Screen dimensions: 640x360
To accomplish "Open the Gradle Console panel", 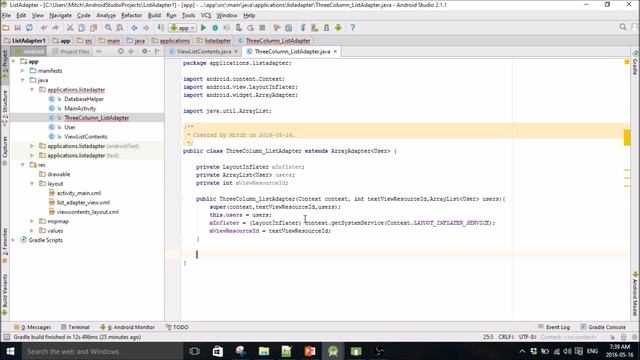I will click(603, 327).
